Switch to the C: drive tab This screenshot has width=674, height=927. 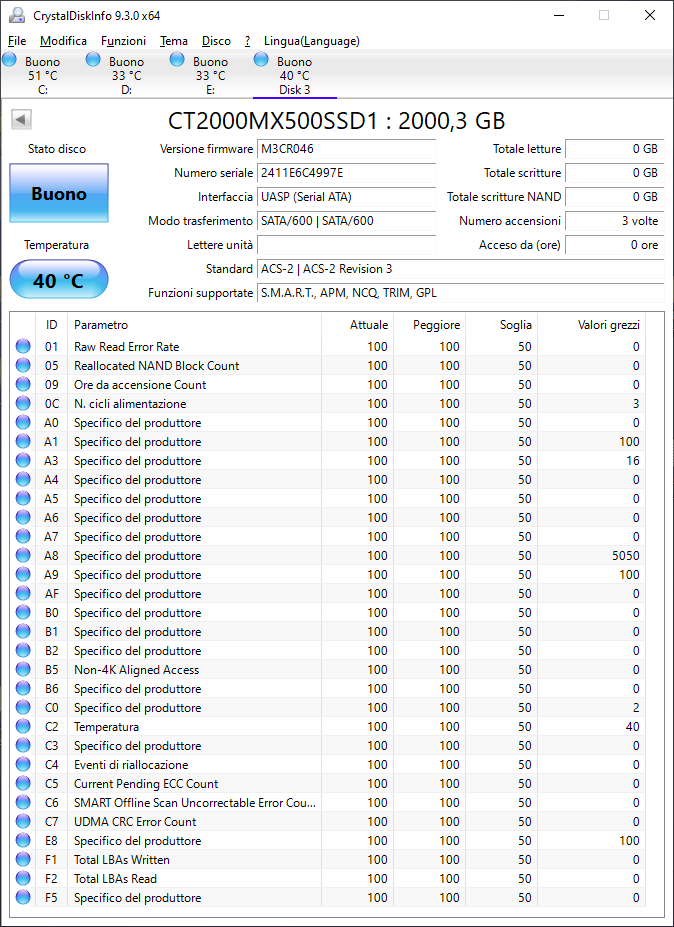coord(43,75)
